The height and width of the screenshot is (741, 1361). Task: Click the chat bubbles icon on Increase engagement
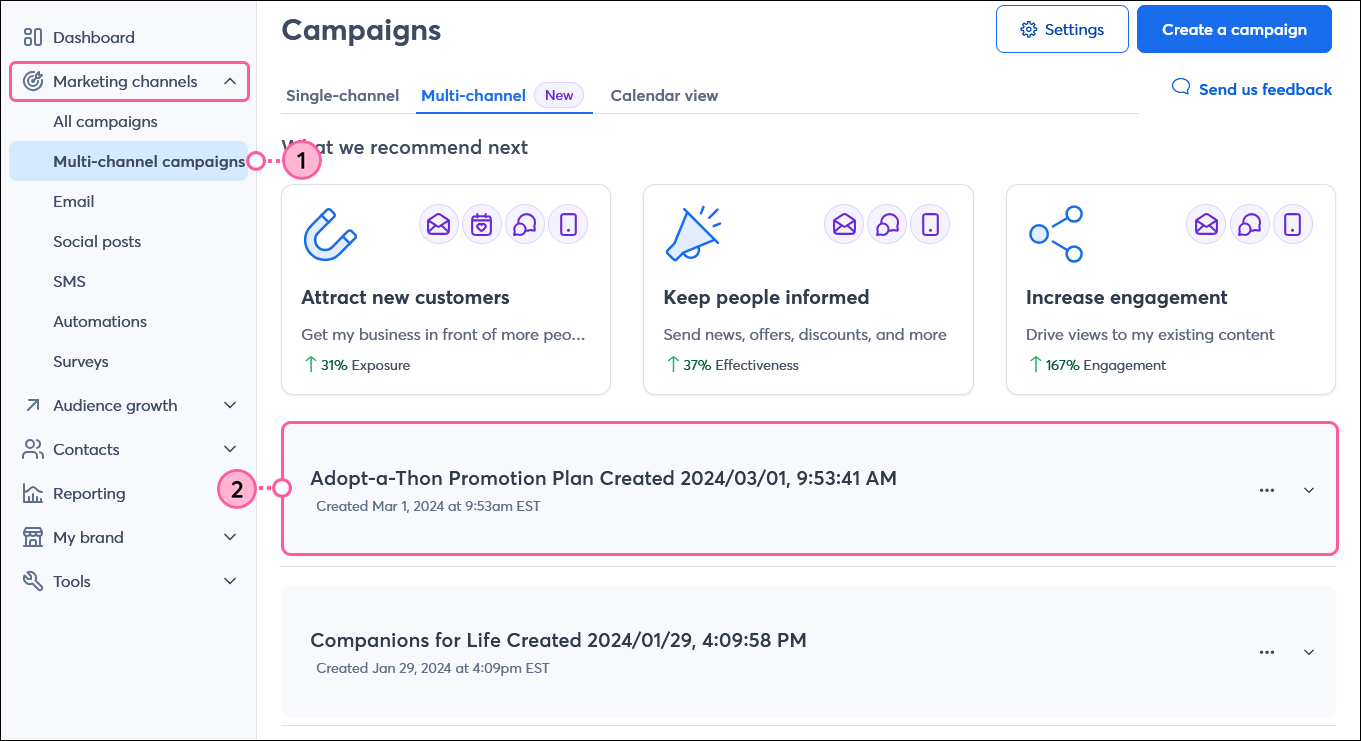(1249, 224)
